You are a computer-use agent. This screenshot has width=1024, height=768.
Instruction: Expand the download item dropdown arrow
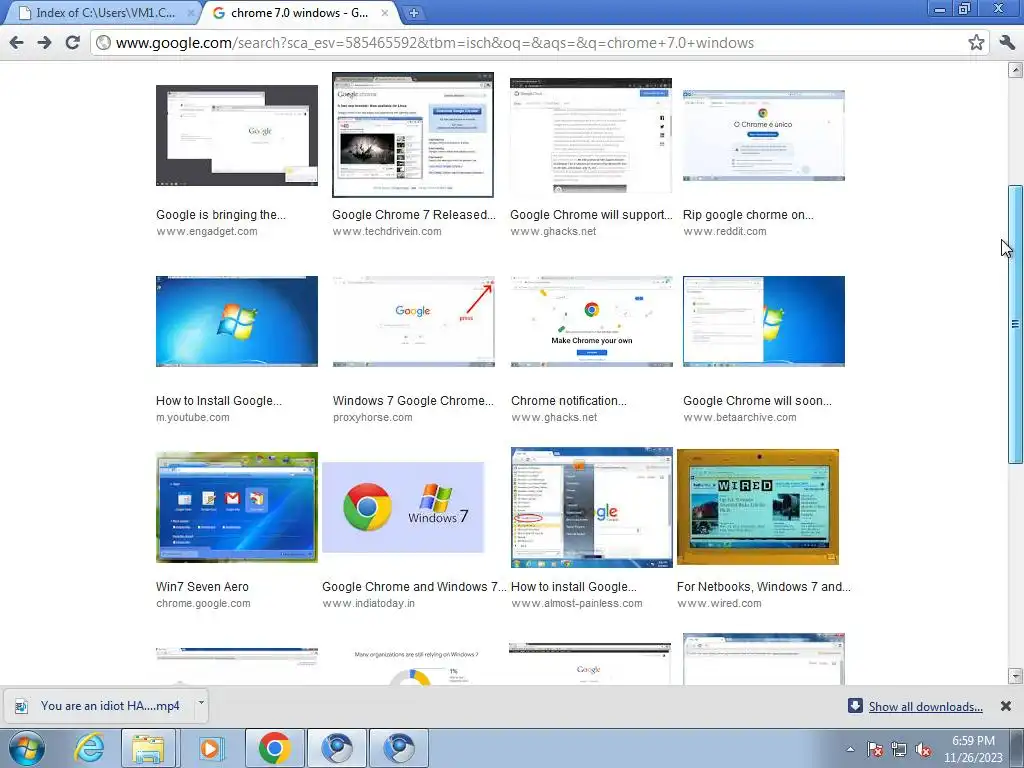click(x=201, y=703)
